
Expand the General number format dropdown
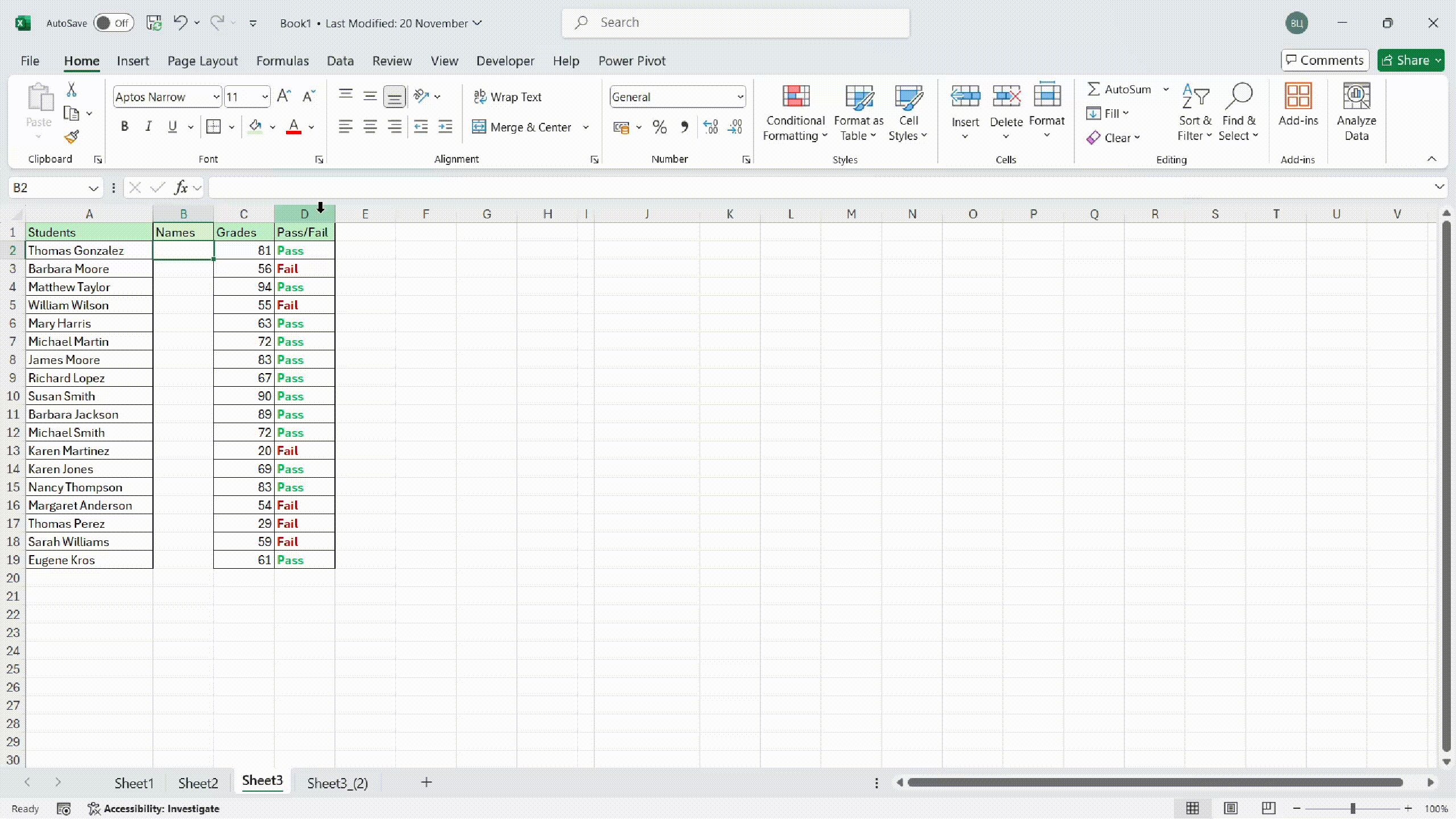tap(740, 97)
